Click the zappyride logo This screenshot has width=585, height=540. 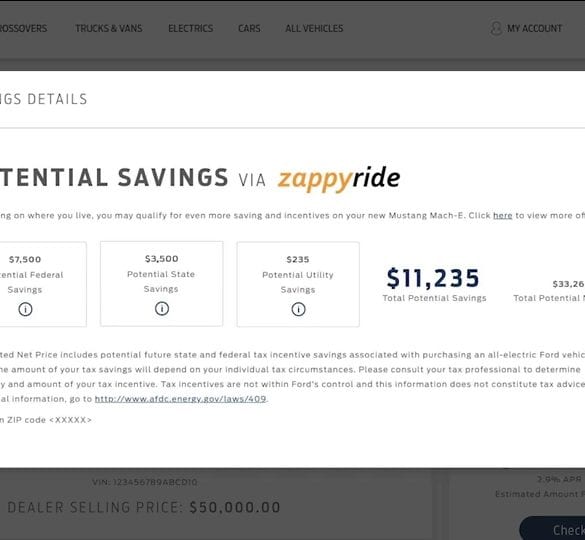click(339, 178)
